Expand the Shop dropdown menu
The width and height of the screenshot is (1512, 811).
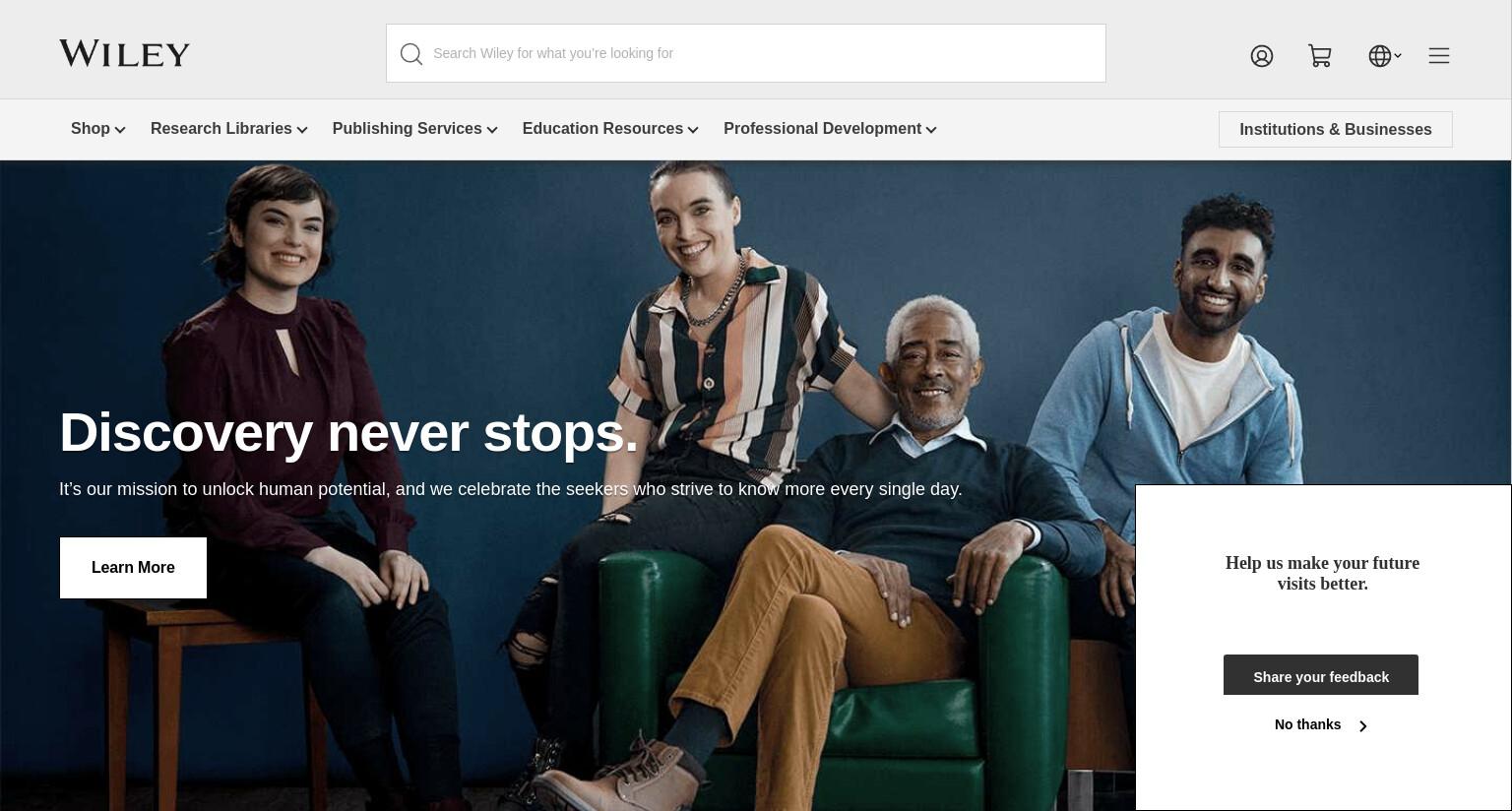[x=97, y=129]
